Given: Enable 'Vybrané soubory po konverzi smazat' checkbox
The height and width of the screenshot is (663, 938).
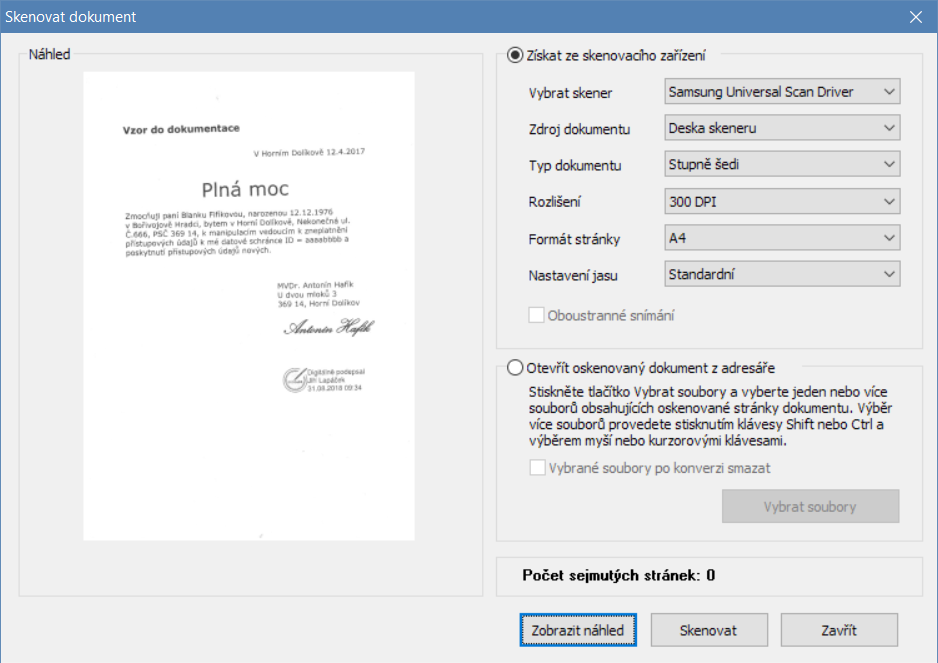Looking at the screenshot, I should 537,468.
